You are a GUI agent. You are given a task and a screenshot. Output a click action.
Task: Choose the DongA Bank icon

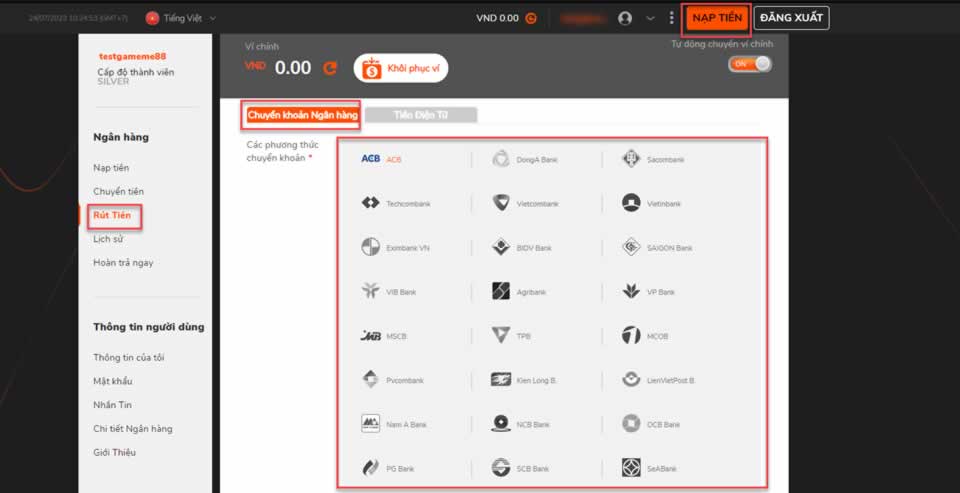coord(501,159)
